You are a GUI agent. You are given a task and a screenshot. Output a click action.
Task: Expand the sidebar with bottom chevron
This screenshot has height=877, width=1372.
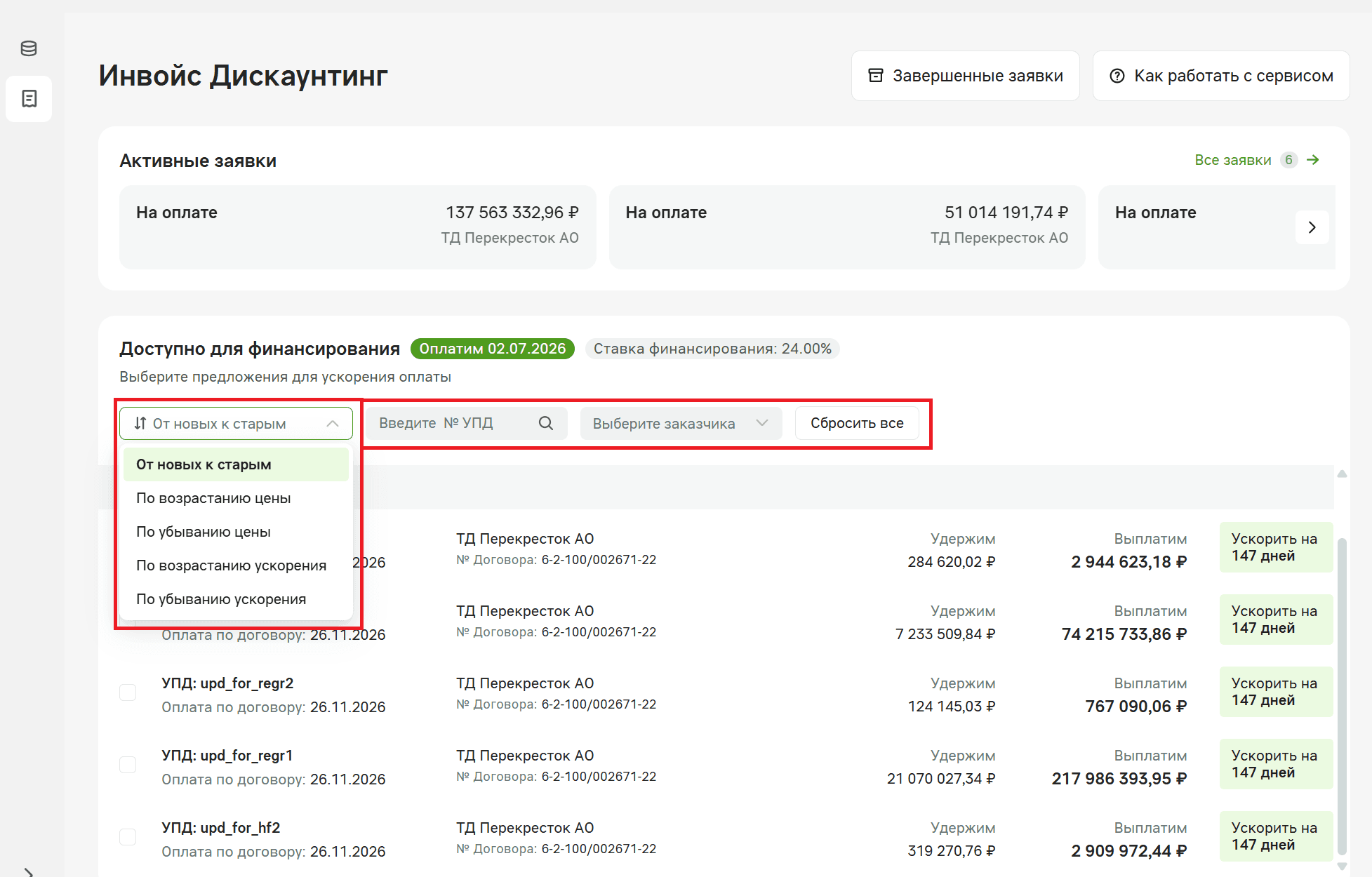pos(29,872)
